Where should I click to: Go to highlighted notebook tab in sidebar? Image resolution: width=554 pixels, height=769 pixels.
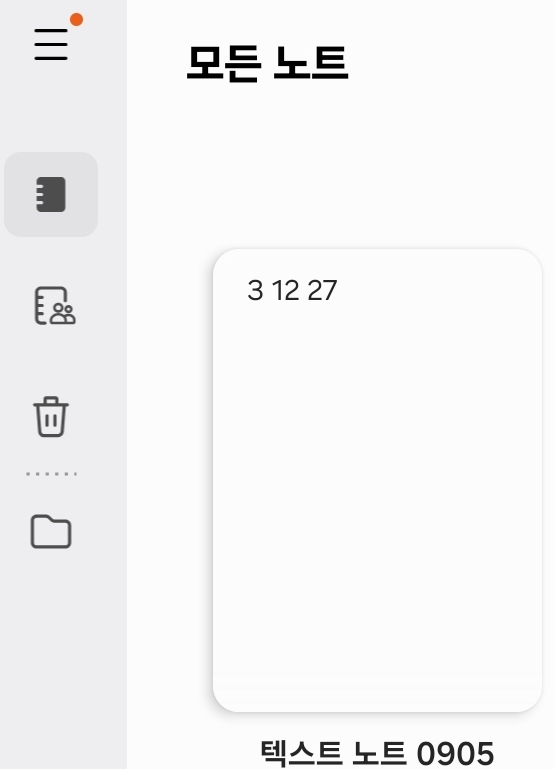click(x=51, y=194)
